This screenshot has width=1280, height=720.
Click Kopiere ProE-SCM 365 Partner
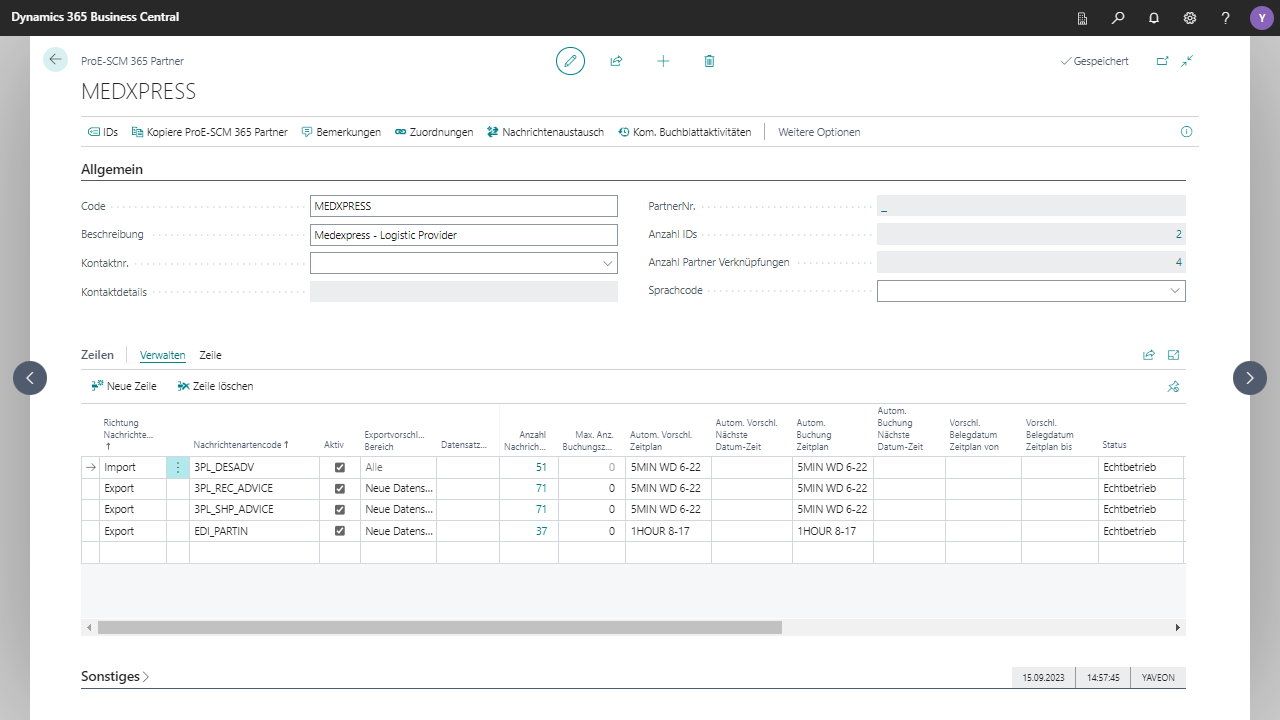point(209,132)
